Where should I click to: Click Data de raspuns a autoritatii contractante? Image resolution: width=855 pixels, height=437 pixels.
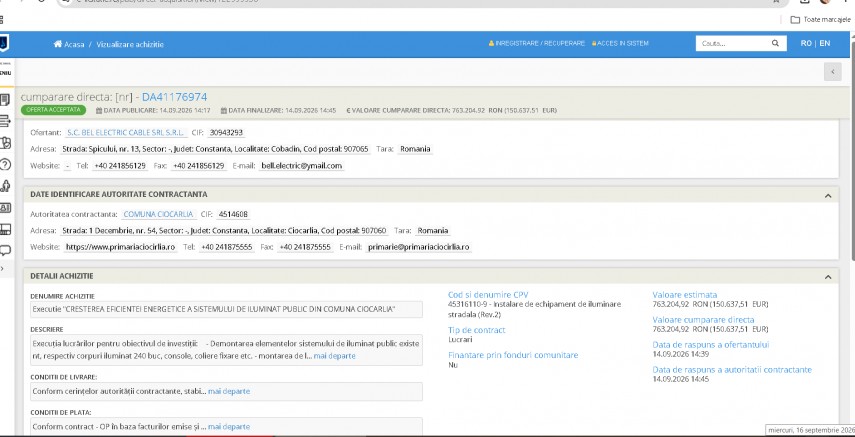point(732,370)
